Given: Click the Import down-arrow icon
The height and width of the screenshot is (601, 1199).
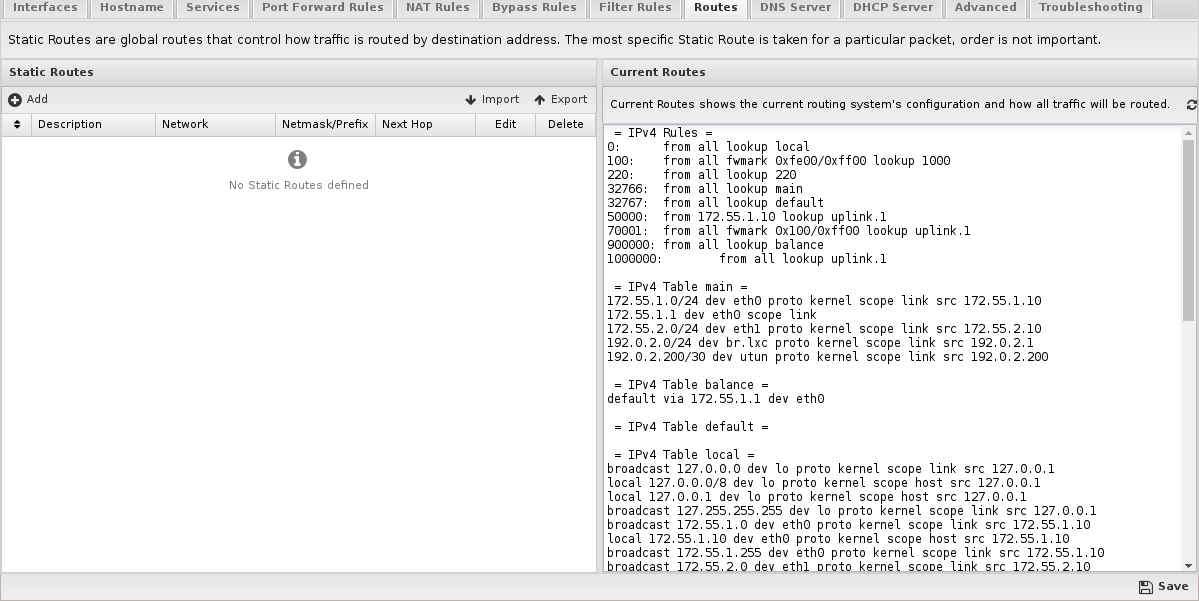Looking at the screenshot, I should click(x=470, y=100).
